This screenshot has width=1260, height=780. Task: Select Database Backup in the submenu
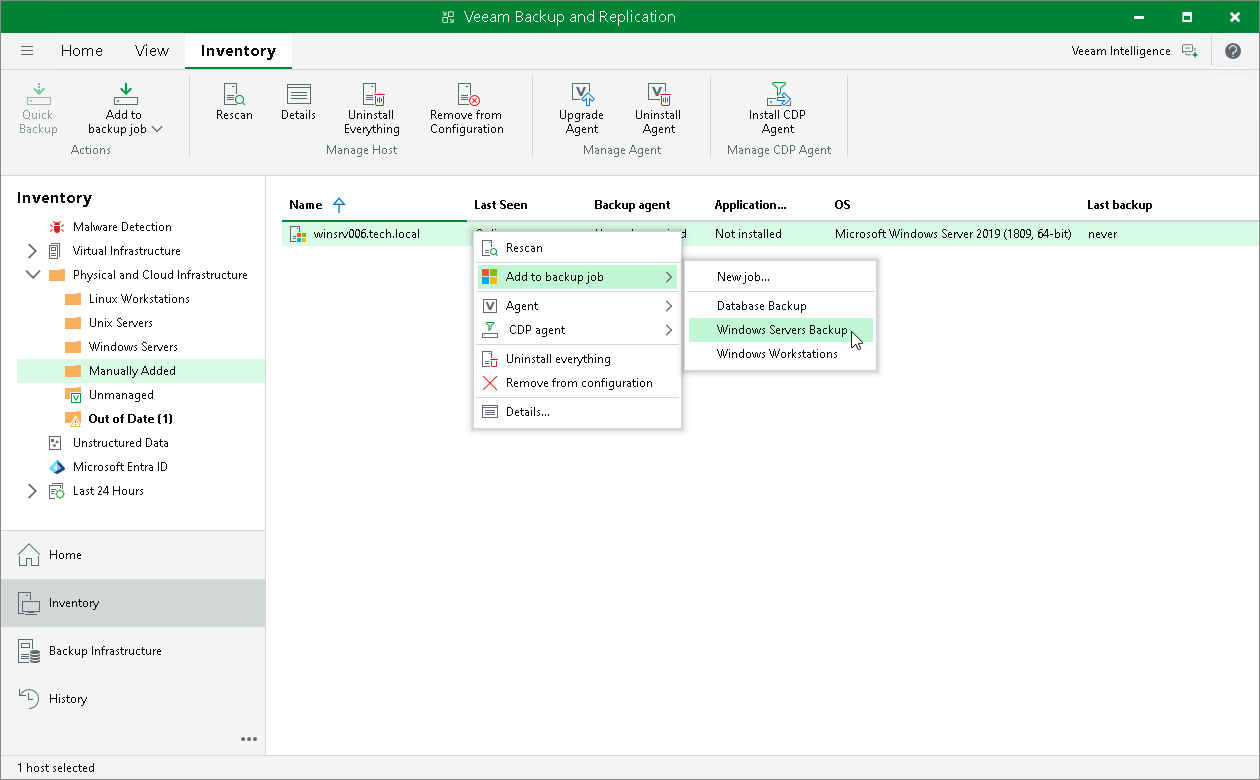[781, 306]
